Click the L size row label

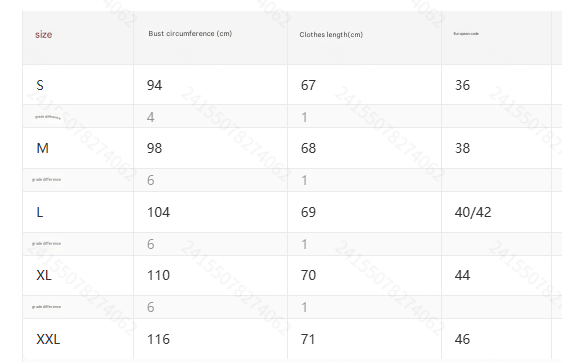[x=39, y=212]
